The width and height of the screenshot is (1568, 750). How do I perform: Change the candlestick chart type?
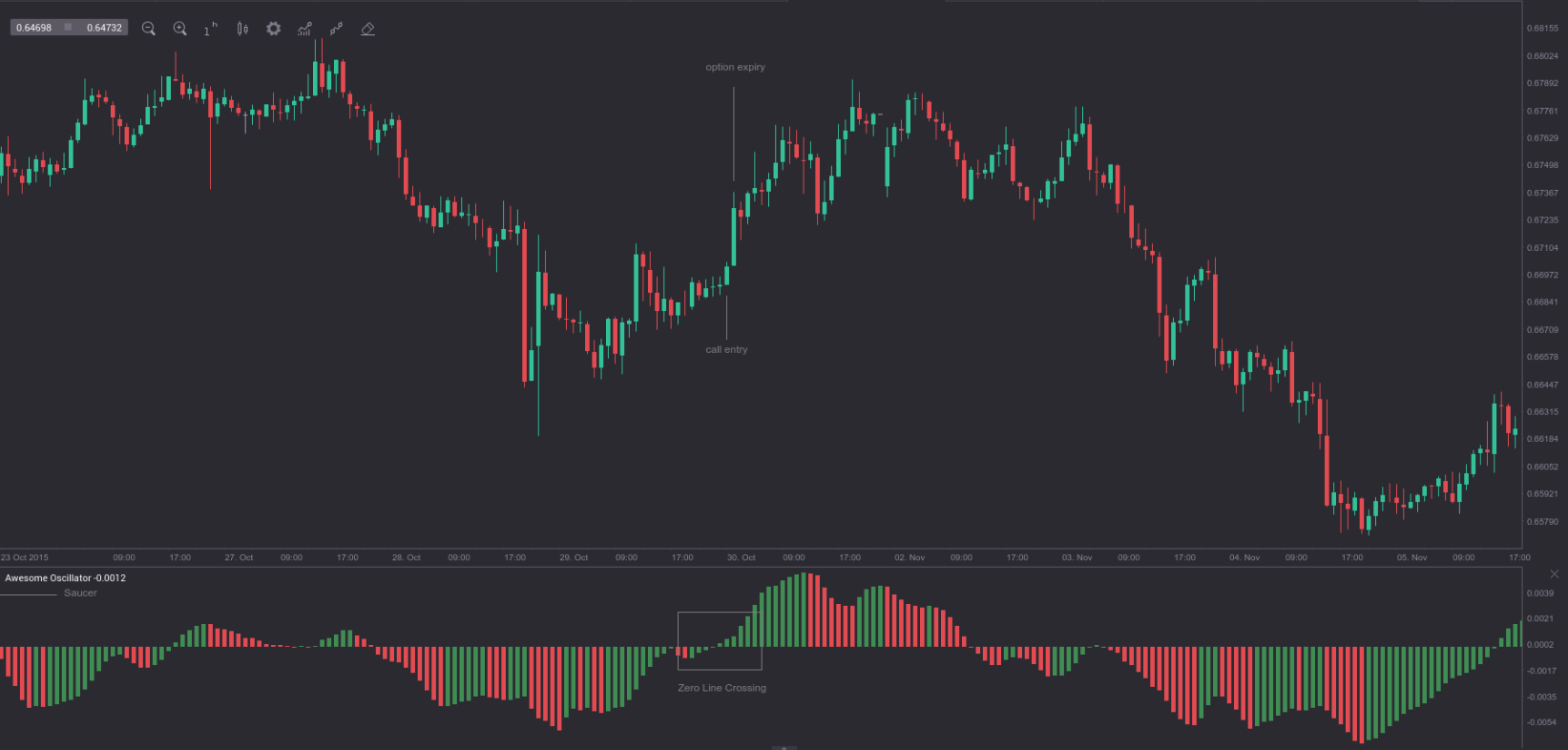point(242,29)
